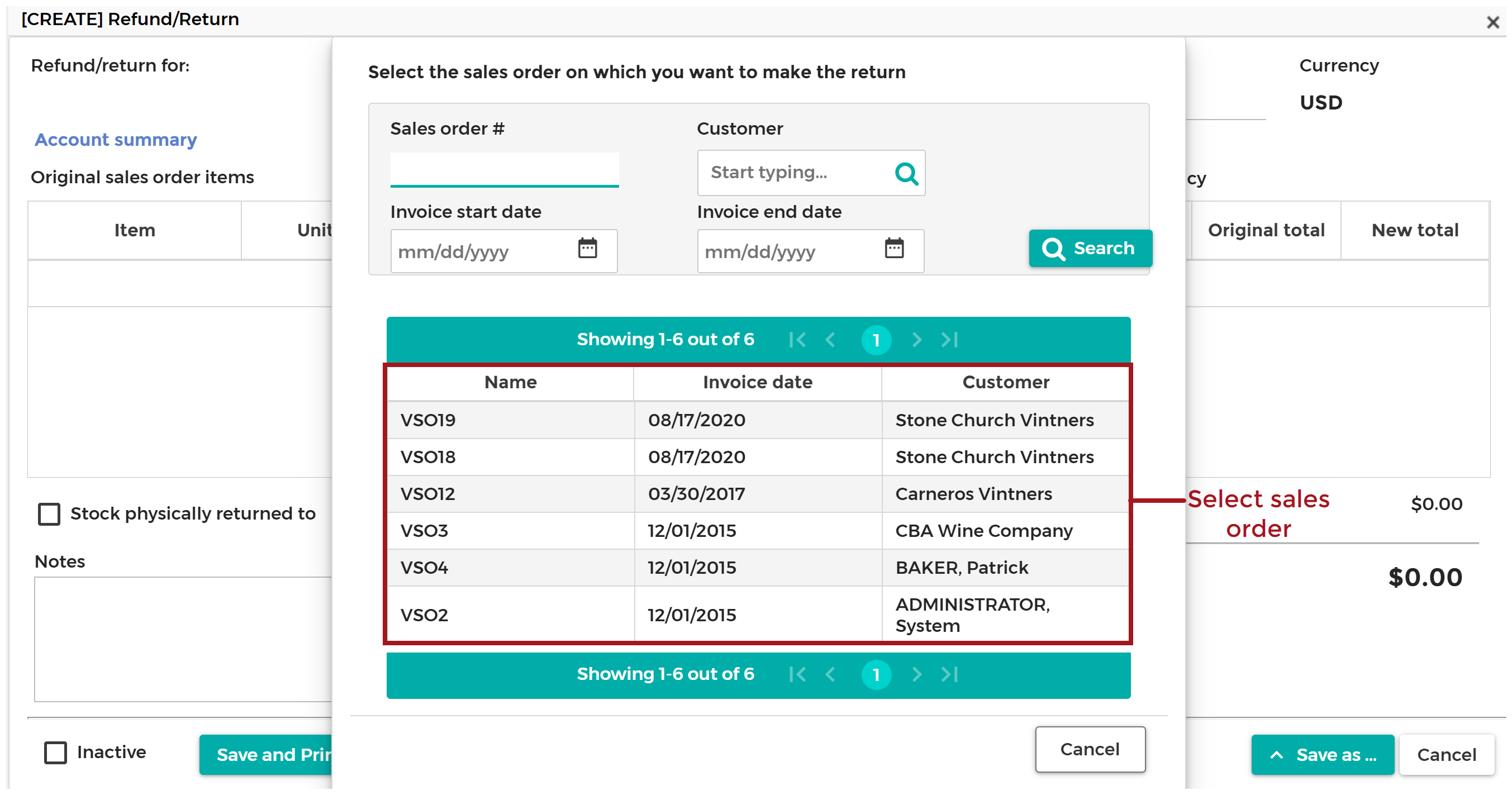Open the invoice end date calendar picker

(x=894, y=248)
